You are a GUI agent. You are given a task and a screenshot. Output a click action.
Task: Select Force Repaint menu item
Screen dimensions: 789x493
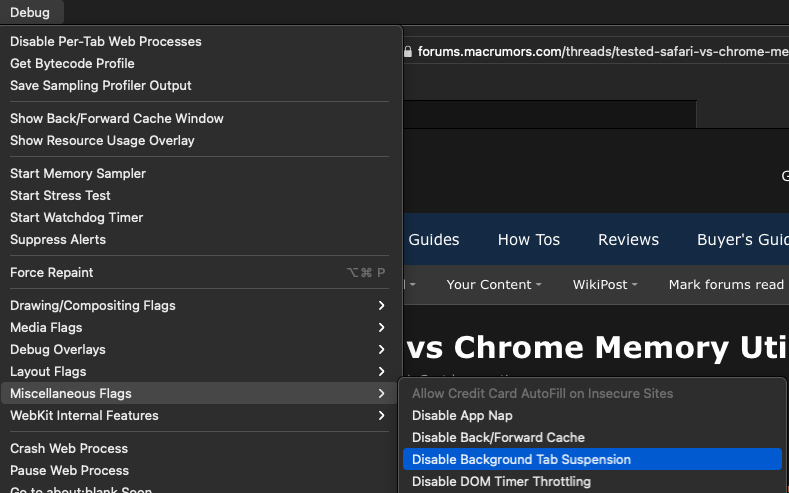52,272
